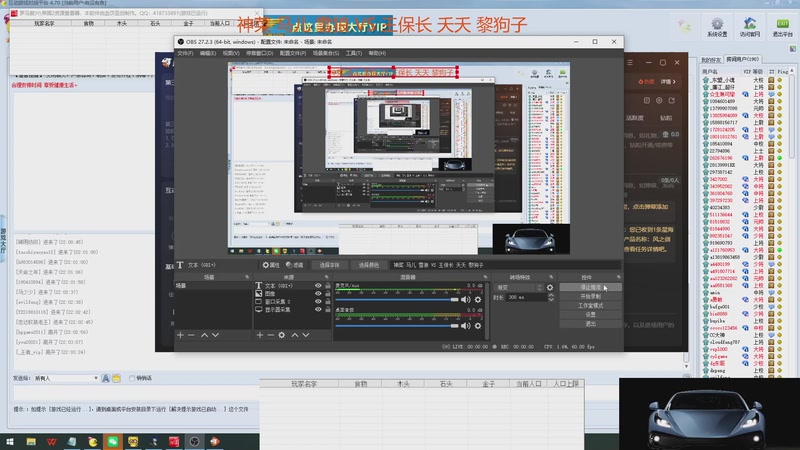Open source properties gear below sources list

282,335
